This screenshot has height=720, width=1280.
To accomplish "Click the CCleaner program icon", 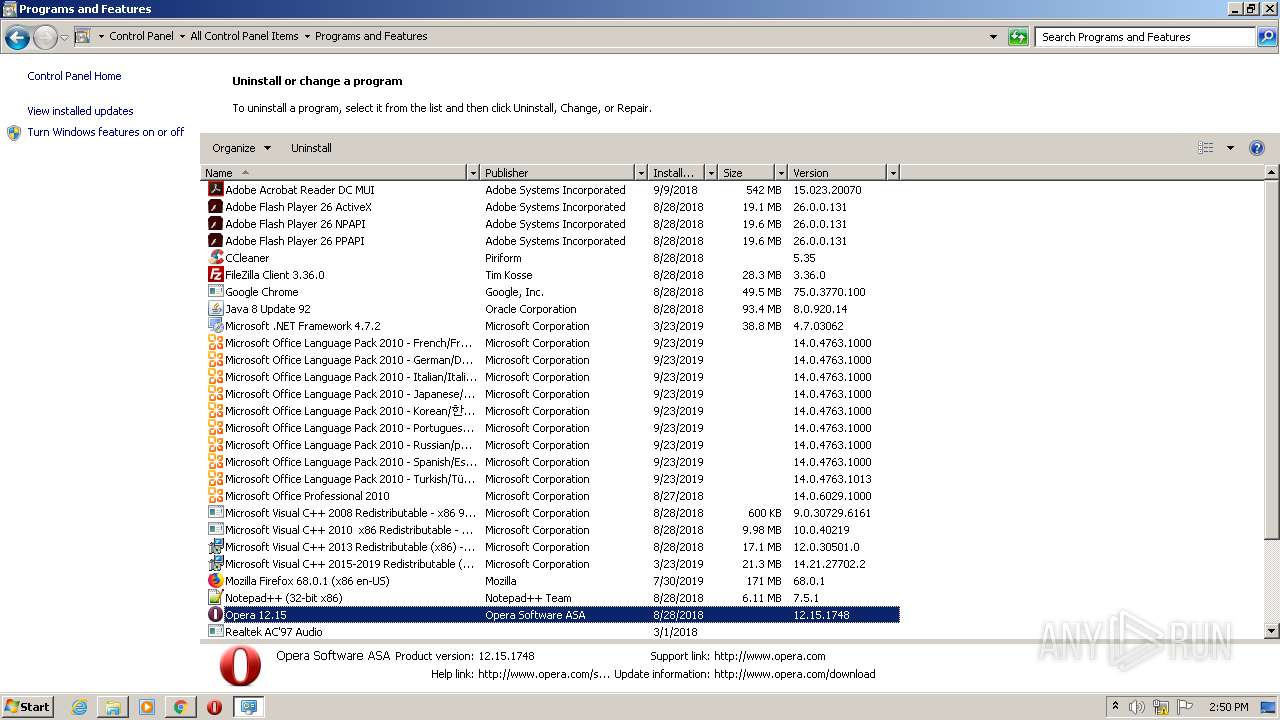I will (215, 258).
